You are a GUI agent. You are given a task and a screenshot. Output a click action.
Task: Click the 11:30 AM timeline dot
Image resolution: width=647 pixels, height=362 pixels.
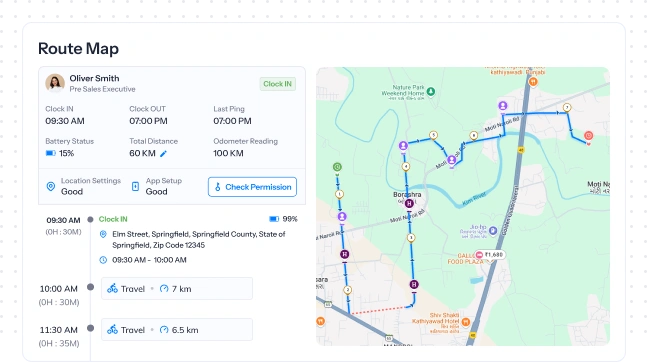pyautogui.click(x=90, y=328)
